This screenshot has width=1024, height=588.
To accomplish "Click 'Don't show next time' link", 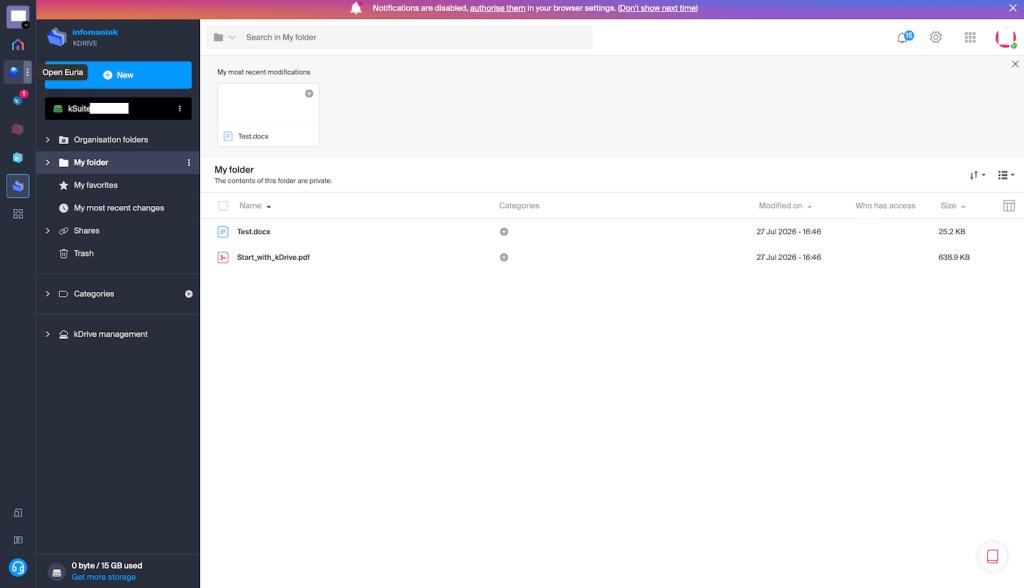I will (658, 8).
